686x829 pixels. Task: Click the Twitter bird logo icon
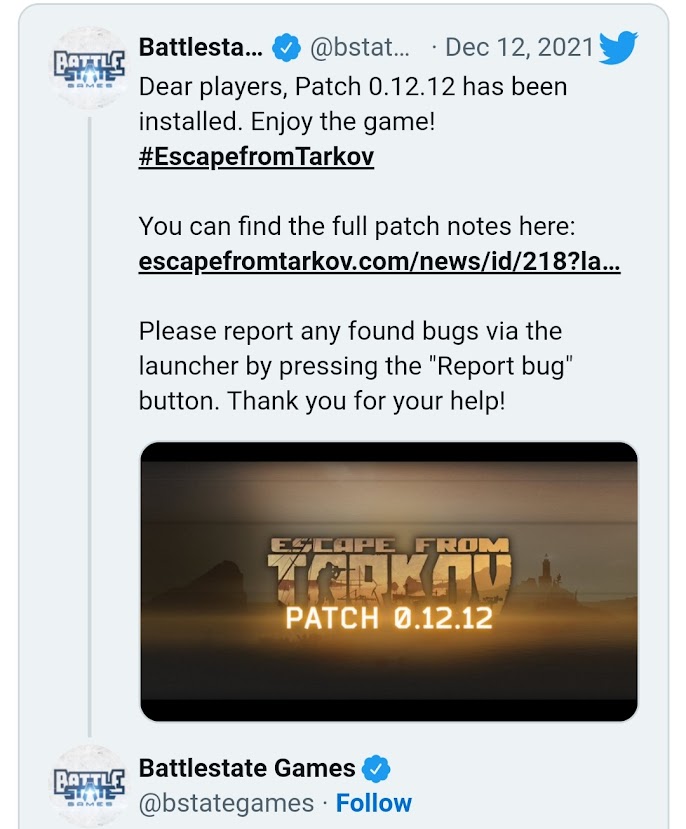[x=618, y=48]
